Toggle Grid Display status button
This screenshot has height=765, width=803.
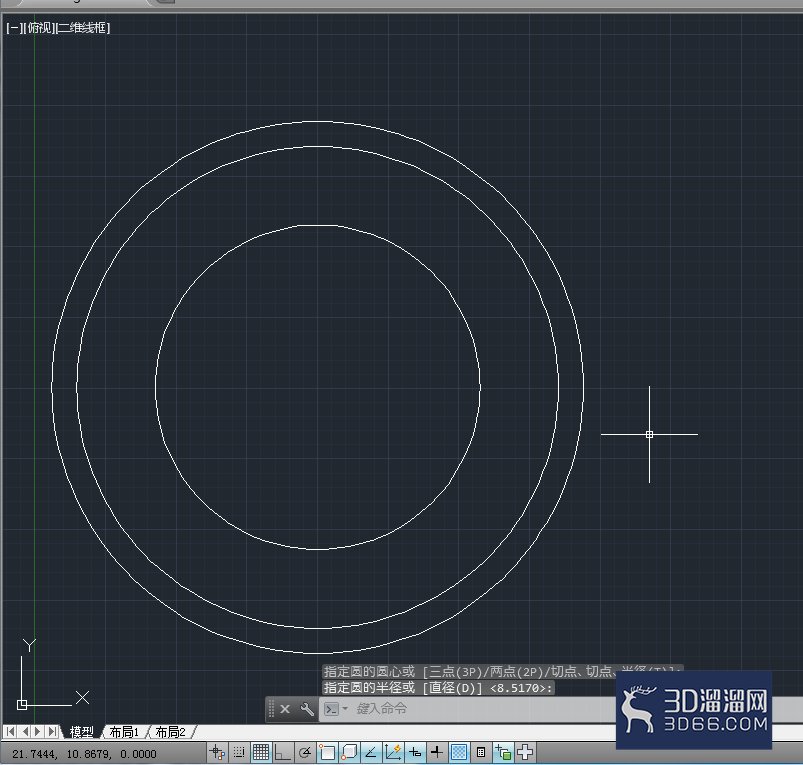[261, 752]
